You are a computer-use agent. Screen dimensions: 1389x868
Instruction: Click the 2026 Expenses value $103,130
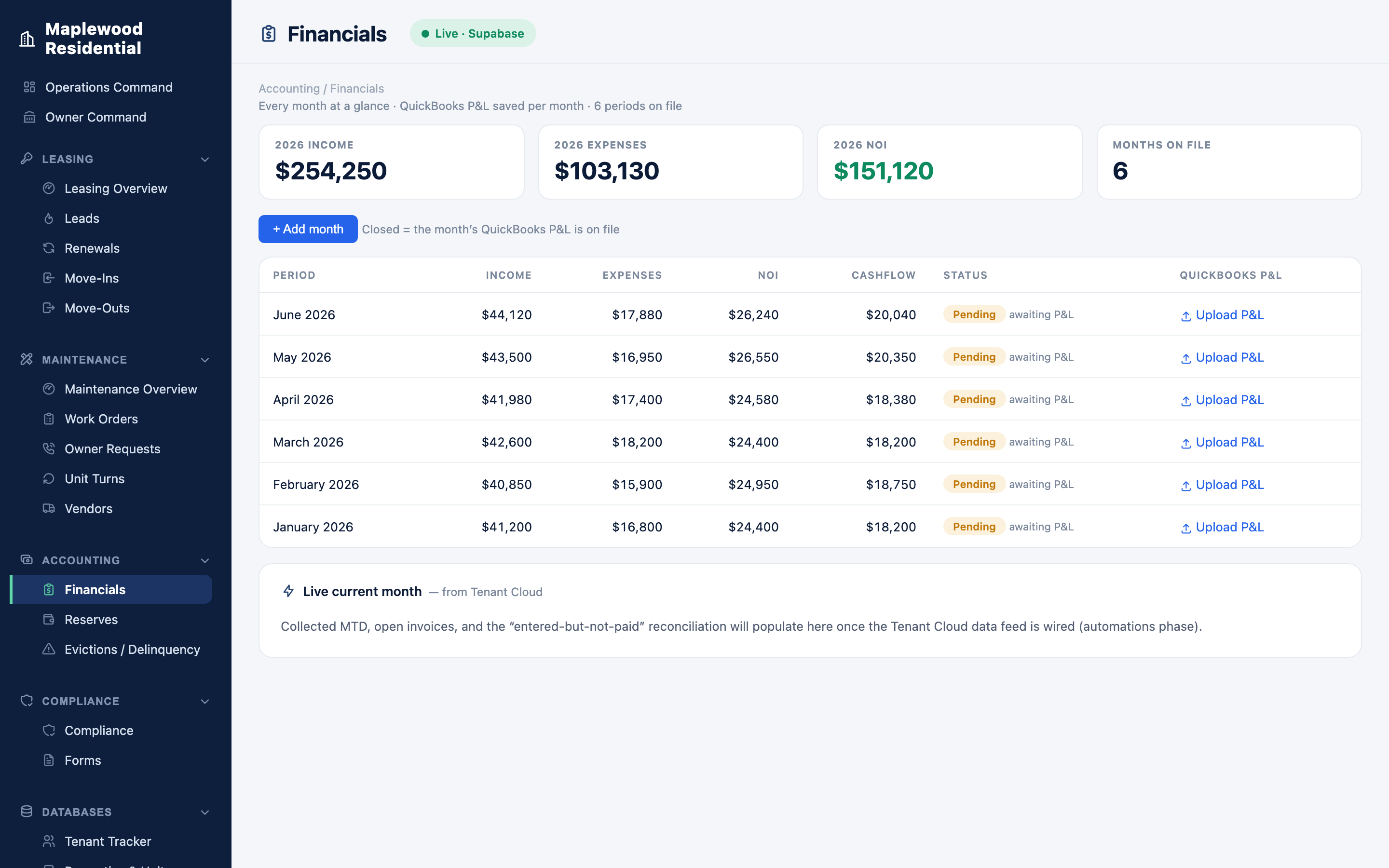pos(607,171)
